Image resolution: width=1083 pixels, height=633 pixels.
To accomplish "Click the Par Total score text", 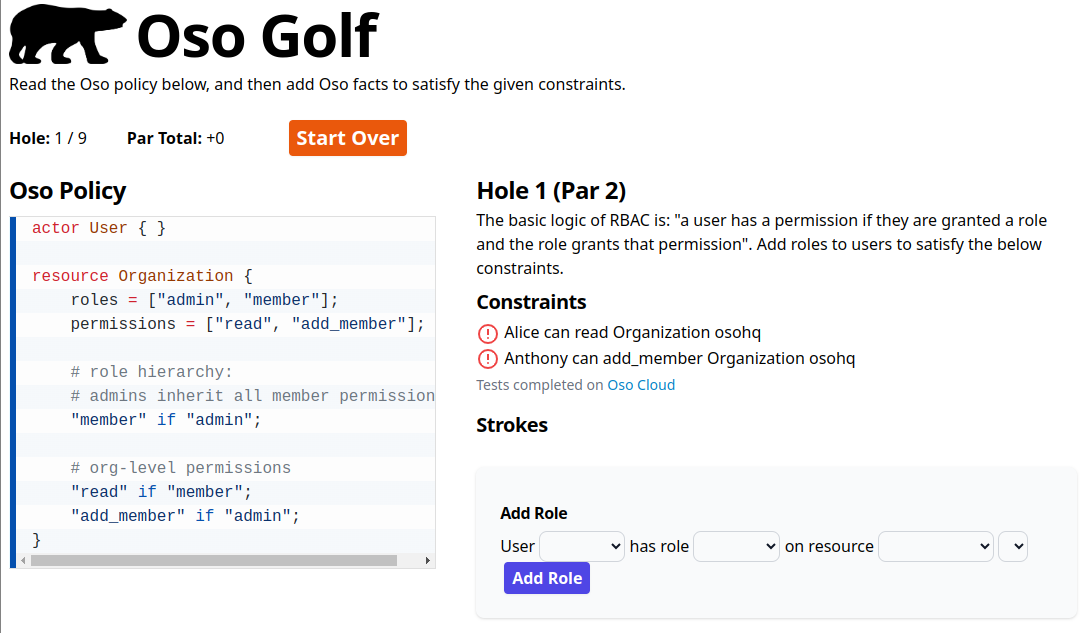I will [175, 138].
